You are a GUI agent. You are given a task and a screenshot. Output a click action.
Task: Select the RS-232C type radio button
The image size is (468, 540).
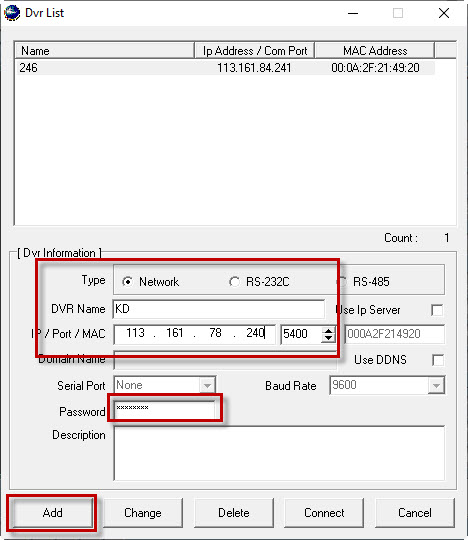pos(234,282)
